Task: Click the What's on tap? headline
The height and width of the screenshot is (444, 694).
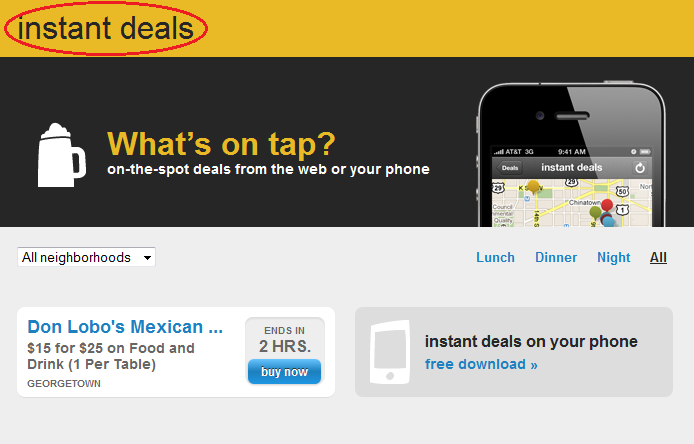Action: (221, 144)
